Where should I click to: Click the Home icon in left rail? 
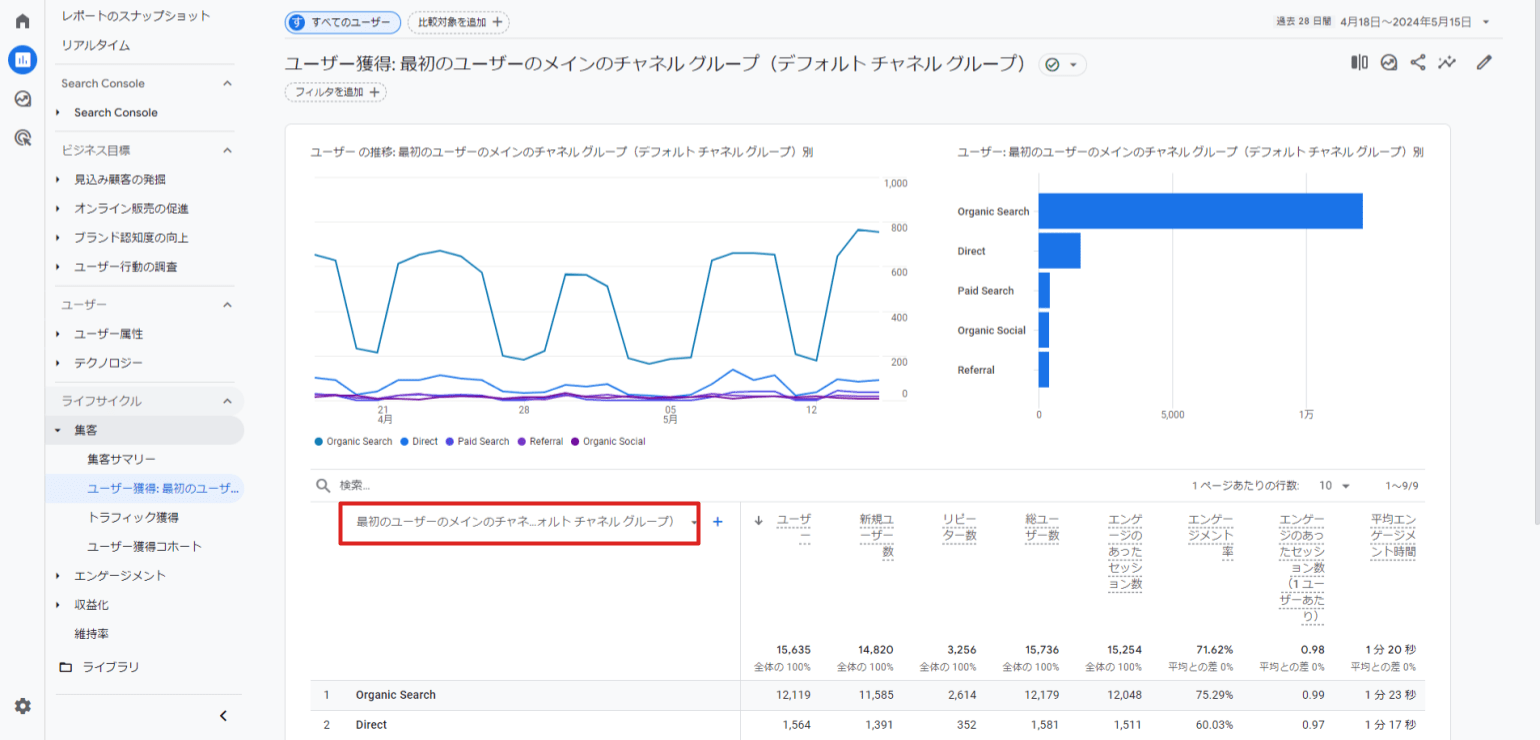point(22,21)
